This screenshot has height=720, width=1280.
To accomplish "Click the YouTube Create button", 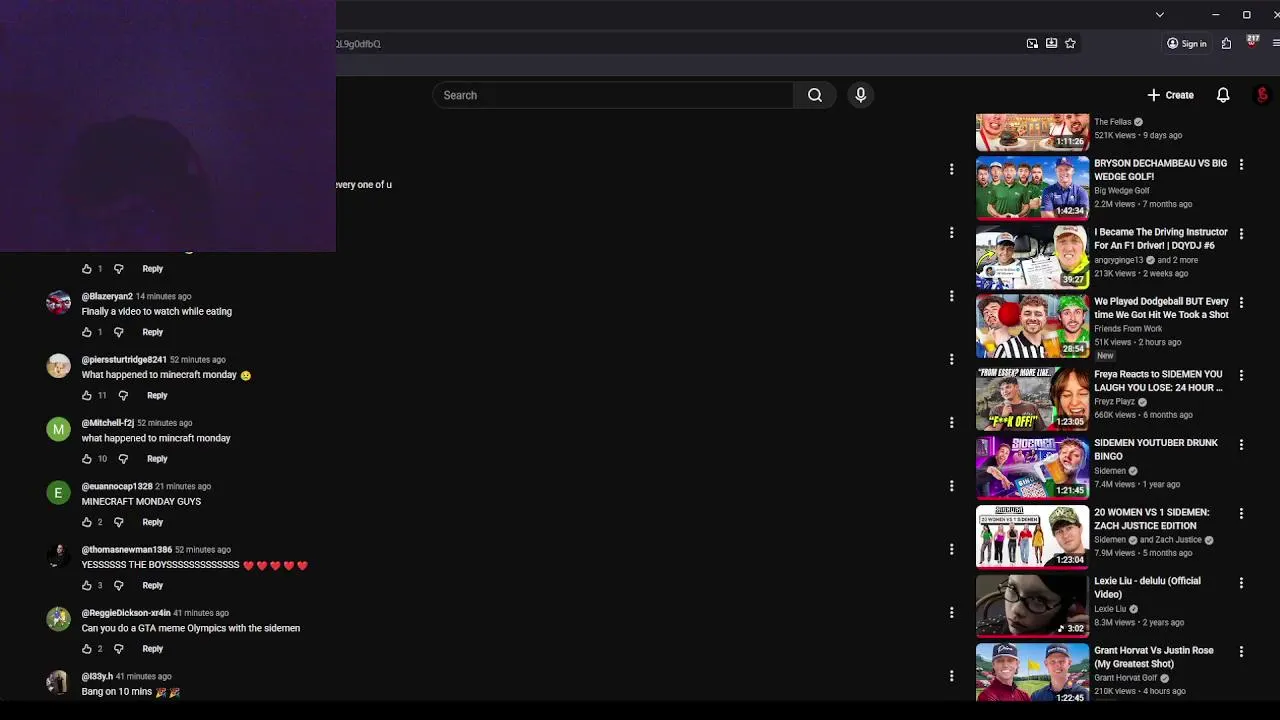I will coord(1170,95).
